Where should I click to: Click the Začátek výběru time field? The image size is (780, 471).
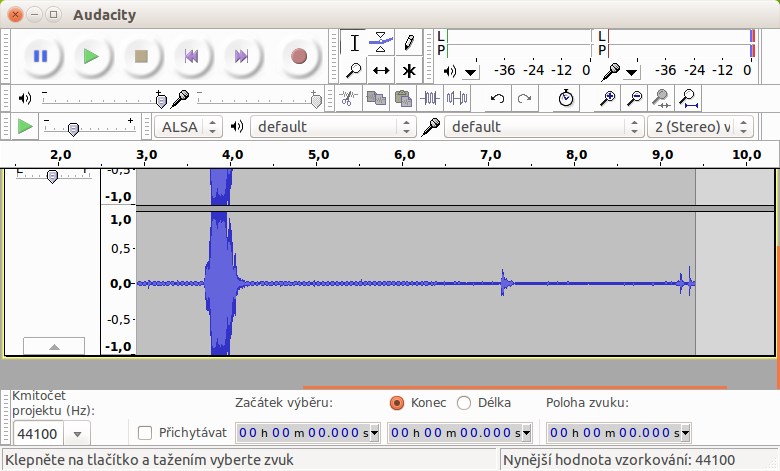(303, 433)
